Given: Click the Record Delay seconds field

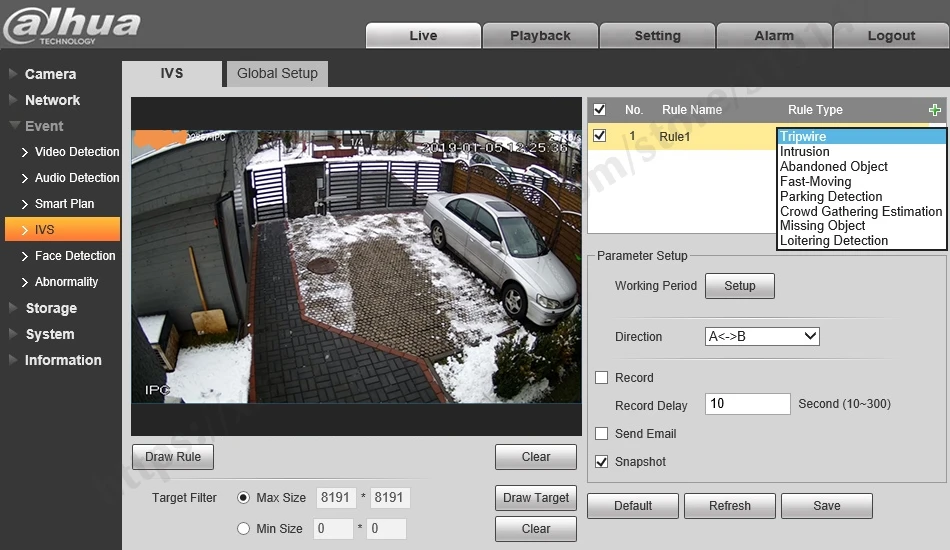Looking at the screenshot, I should tap(748, 404).
